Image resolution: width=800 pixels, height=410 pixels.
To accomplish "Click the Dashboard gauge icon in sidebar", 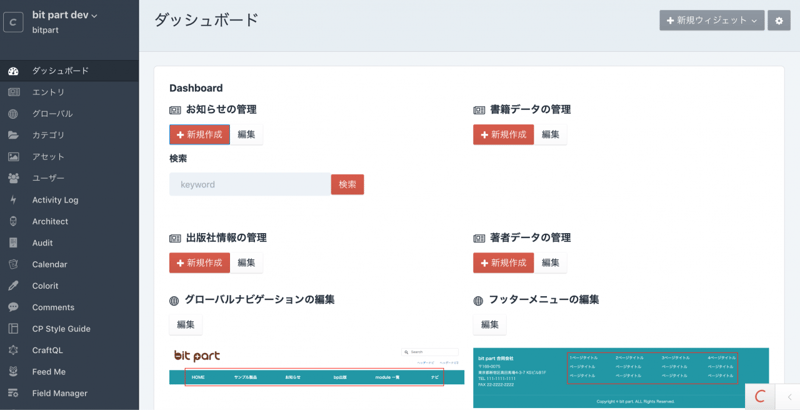I will pos(13,71).
